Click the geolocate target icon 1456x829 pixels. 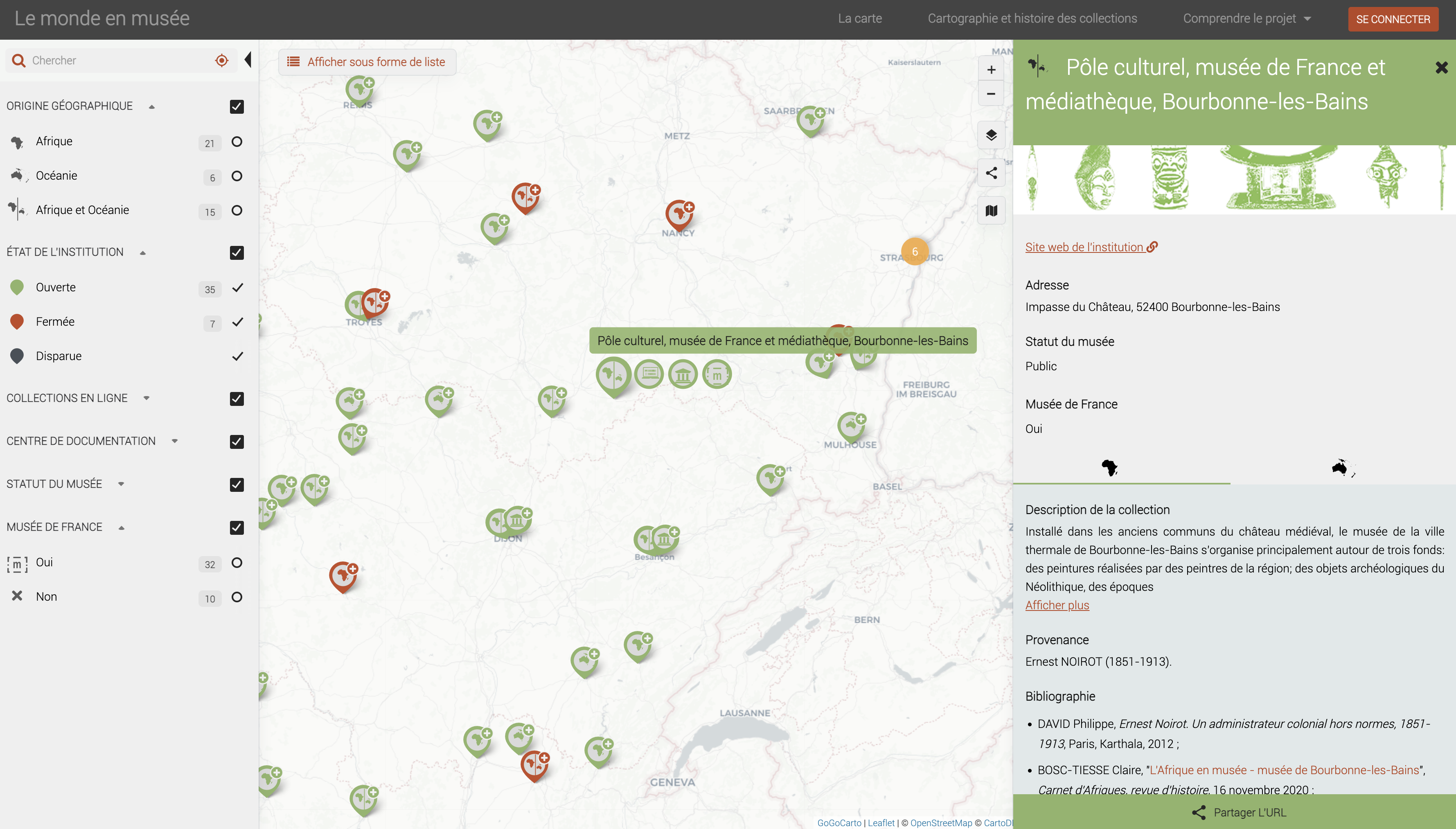(x=221, y=60)
